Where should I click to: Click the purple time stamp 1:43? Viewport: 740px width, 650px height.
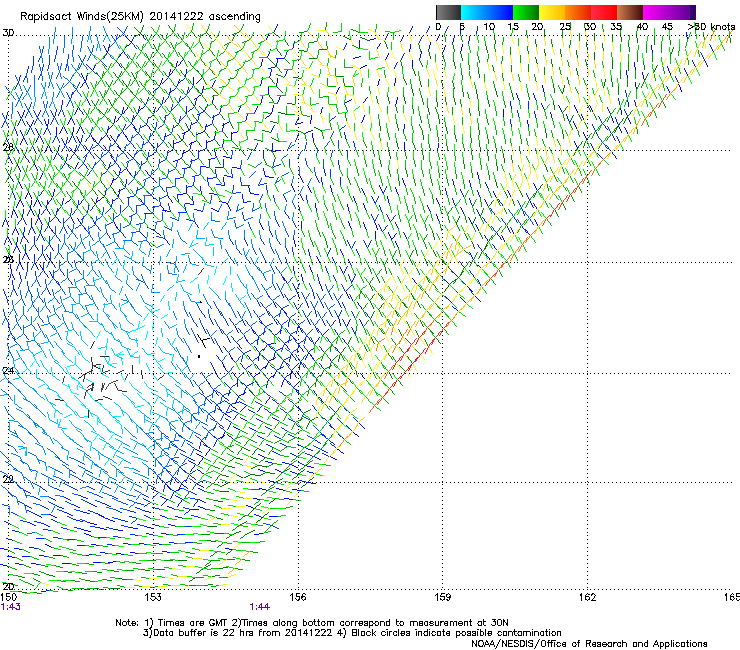[10, 607]
